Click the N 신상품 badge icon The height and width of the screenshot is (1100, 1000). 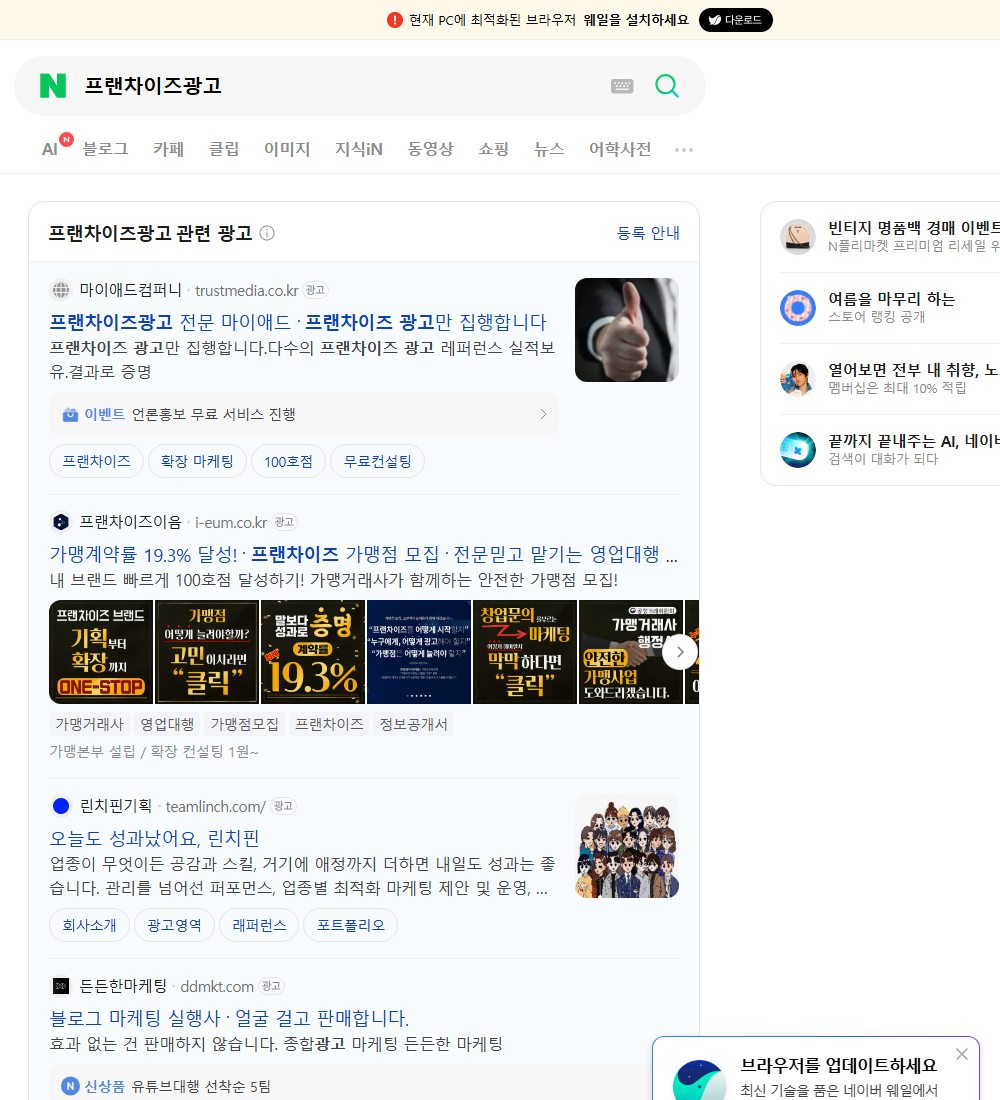70,1086
